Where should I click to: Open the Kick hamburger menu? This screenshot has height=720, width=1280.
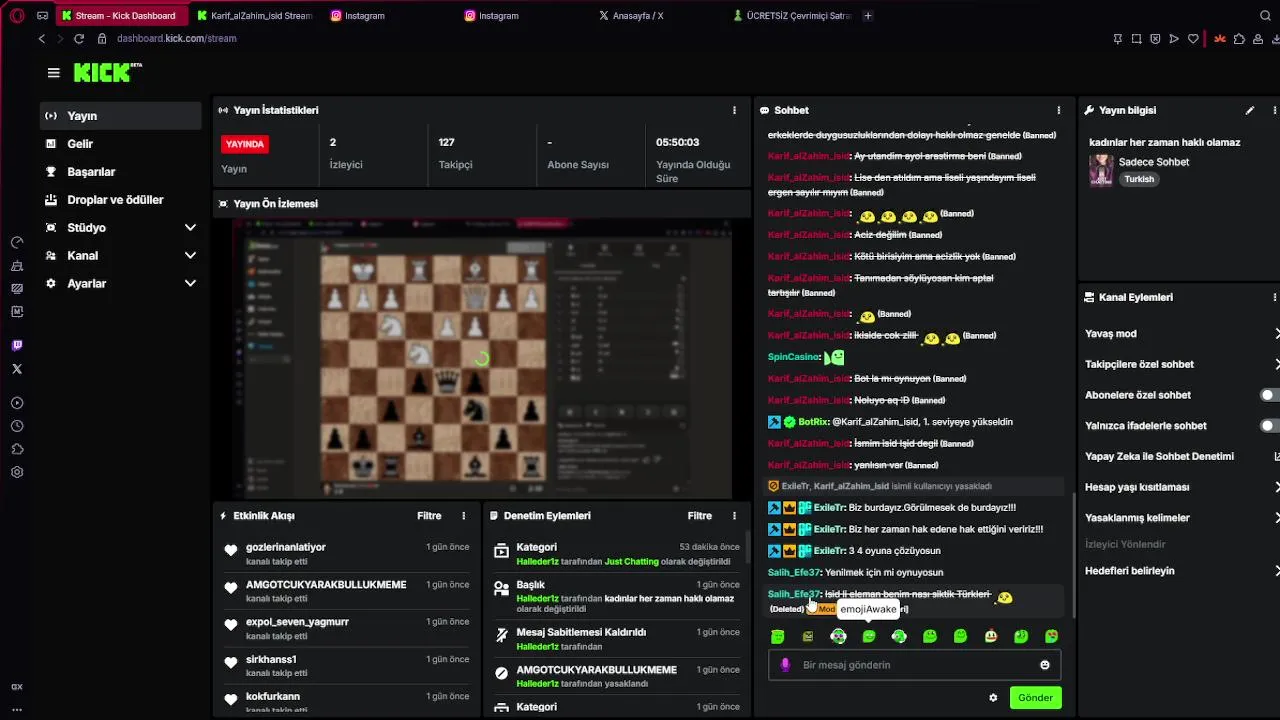click(54, 73)
